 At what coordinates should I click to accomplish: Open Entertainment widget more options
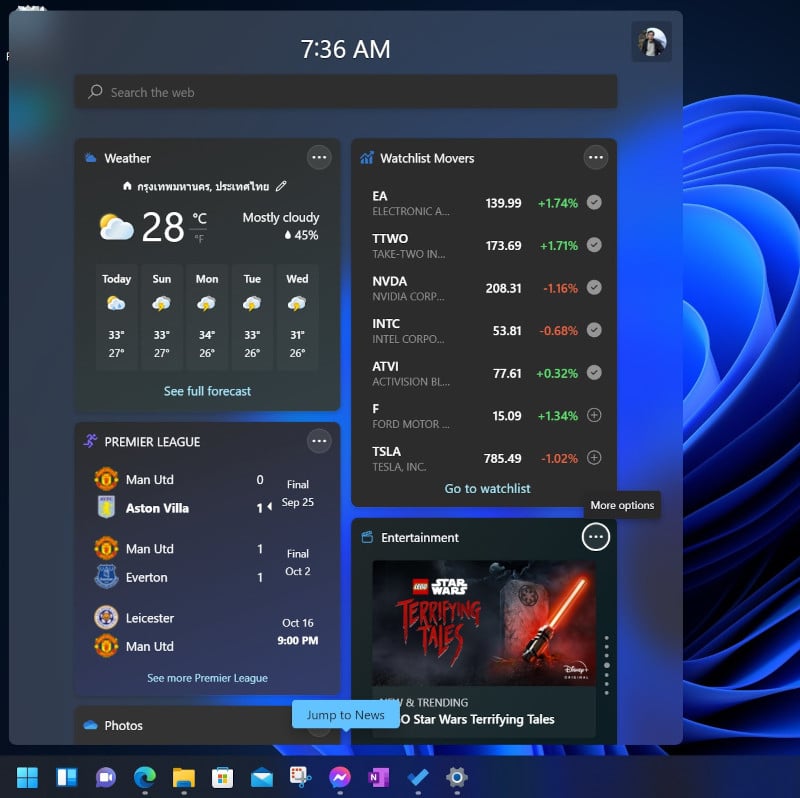595,537
